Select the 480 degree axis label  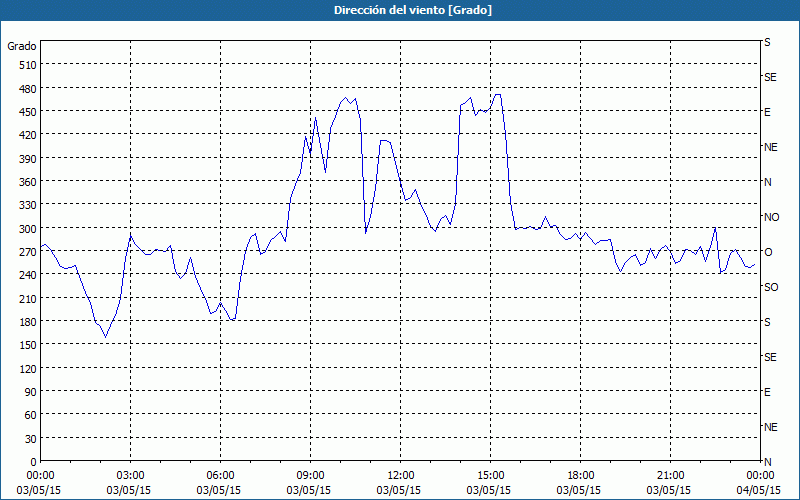(28, 89)
